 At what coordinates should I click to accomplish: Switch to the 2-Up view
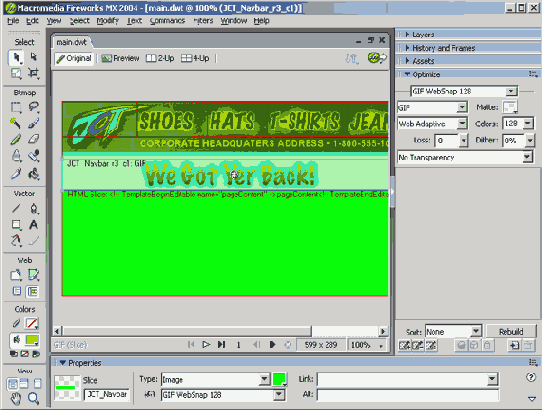click(160, 58)
